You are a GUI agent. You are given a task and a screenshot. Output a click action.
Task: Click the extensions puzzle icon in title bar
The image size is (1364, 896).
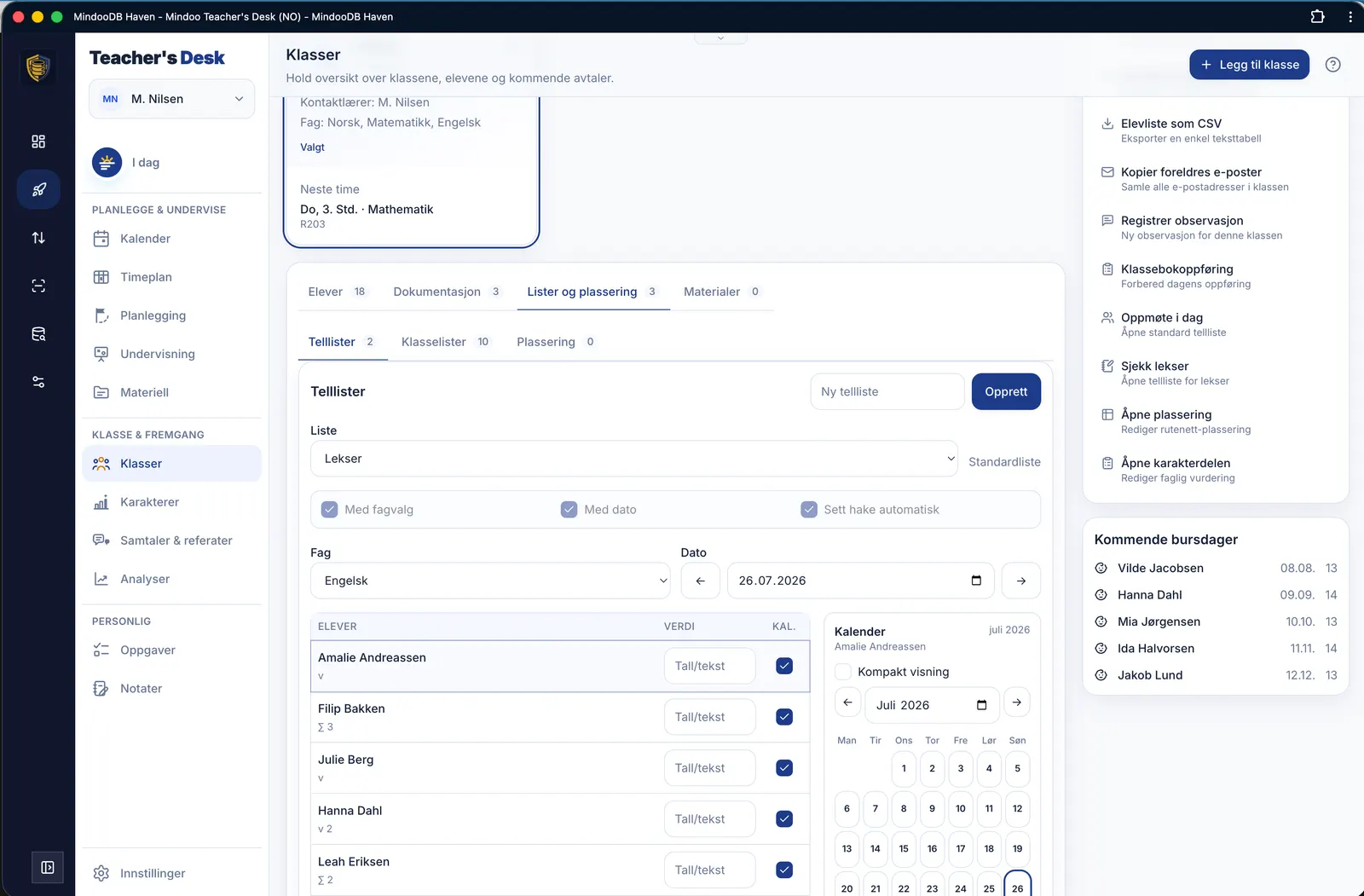(x=1317, y=16)
